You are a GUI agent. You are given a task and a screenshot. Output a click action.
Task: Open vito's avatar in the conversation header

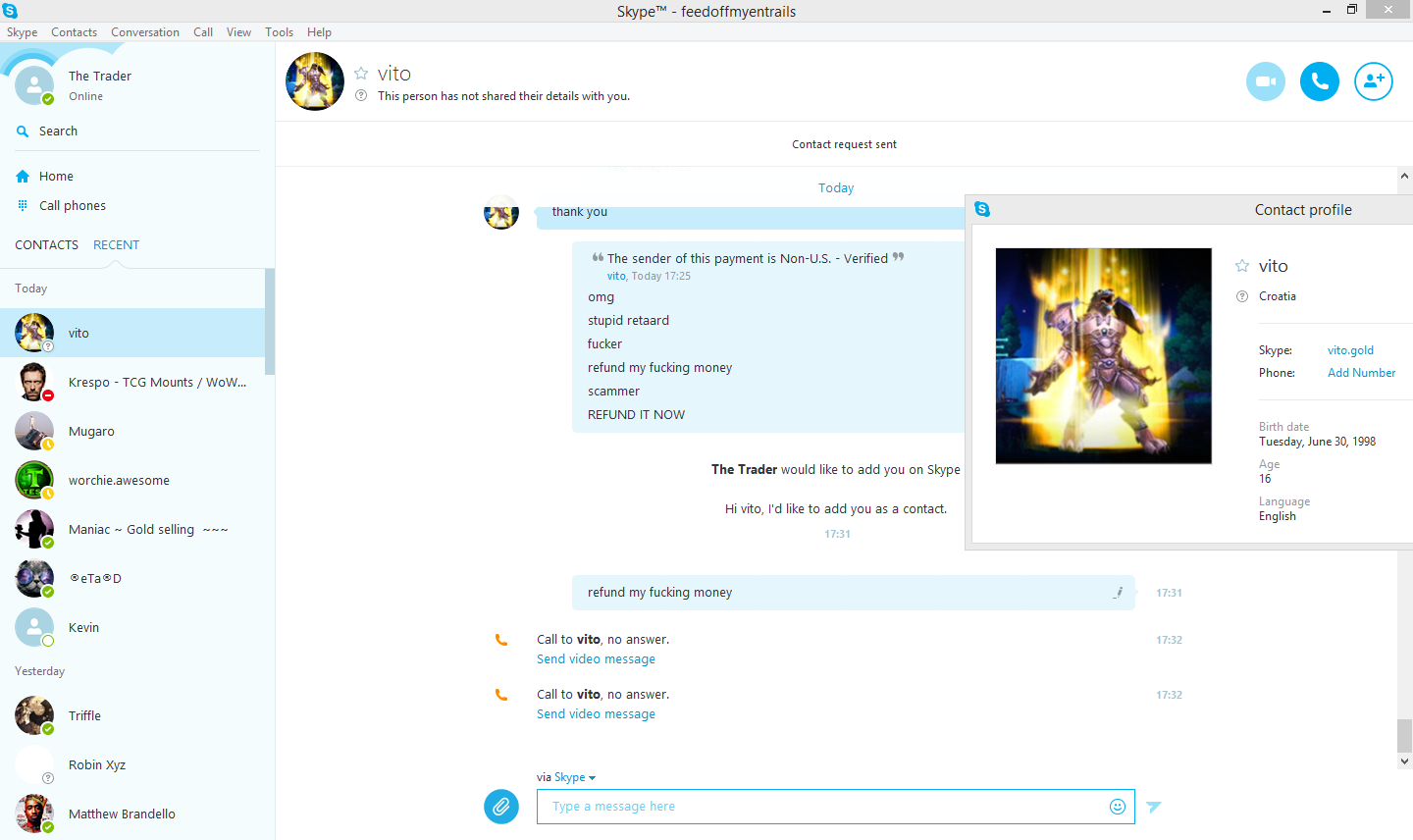(315, 81)
